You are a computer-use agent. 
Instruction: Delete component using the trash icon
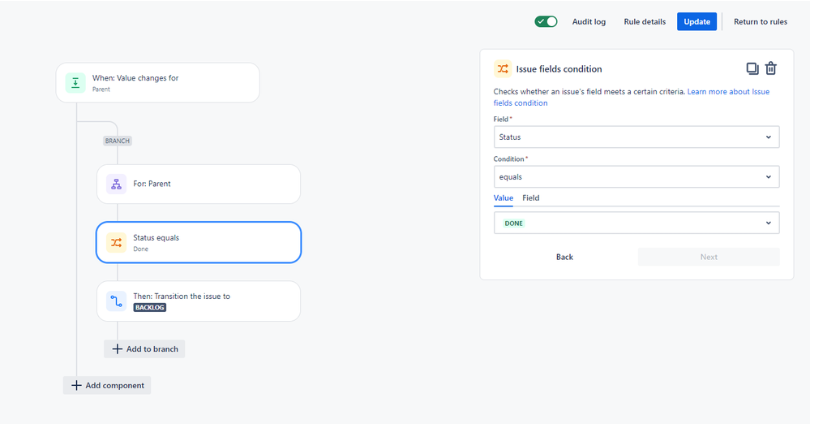[x=771, y=68]
